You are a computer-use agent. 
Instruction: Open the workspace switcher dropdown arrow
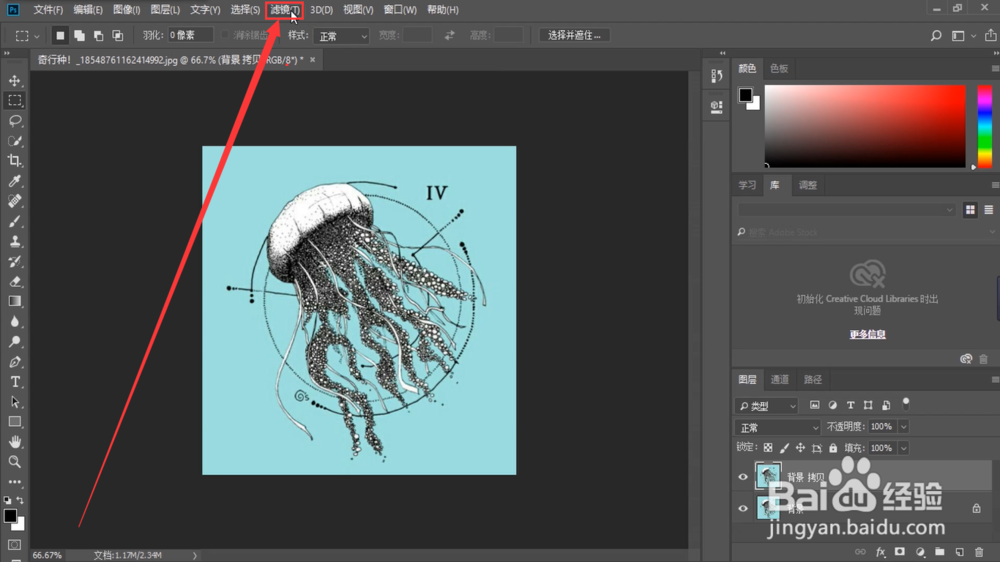pos(973,36)
